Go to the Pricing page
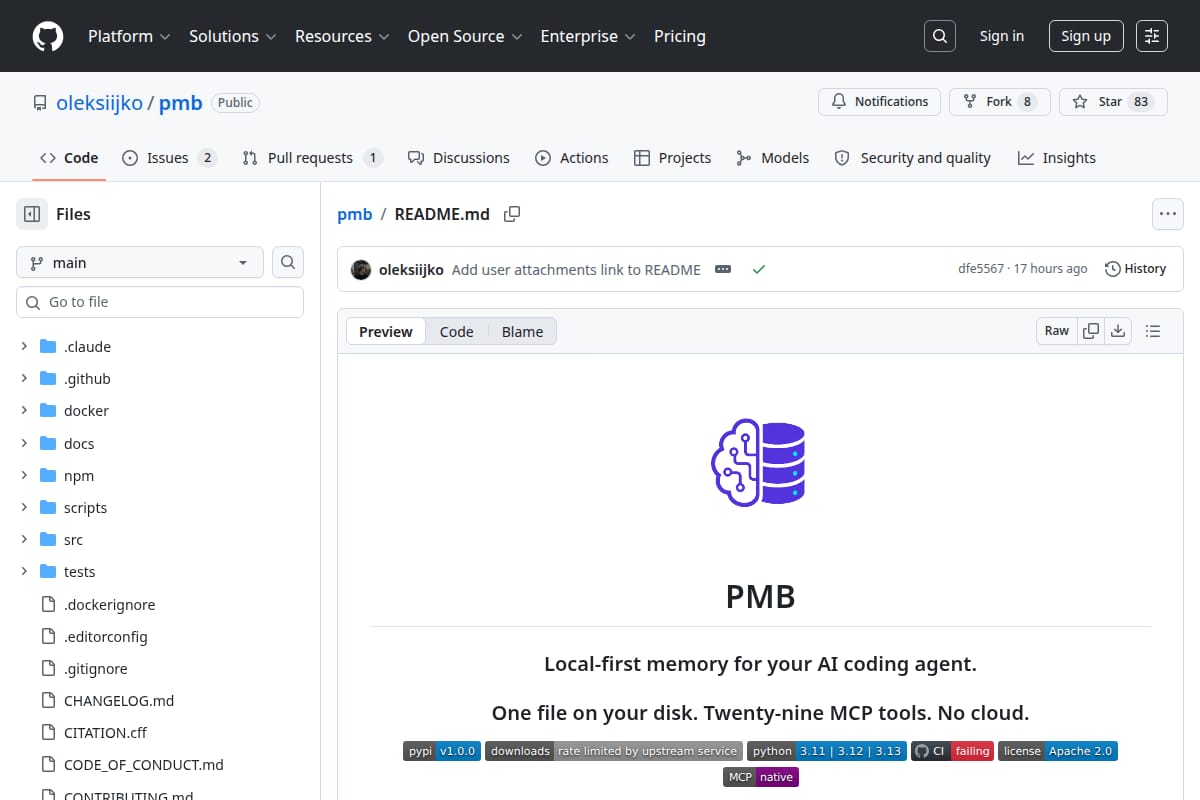This screenshot has width=1200, height=800. 680,36
